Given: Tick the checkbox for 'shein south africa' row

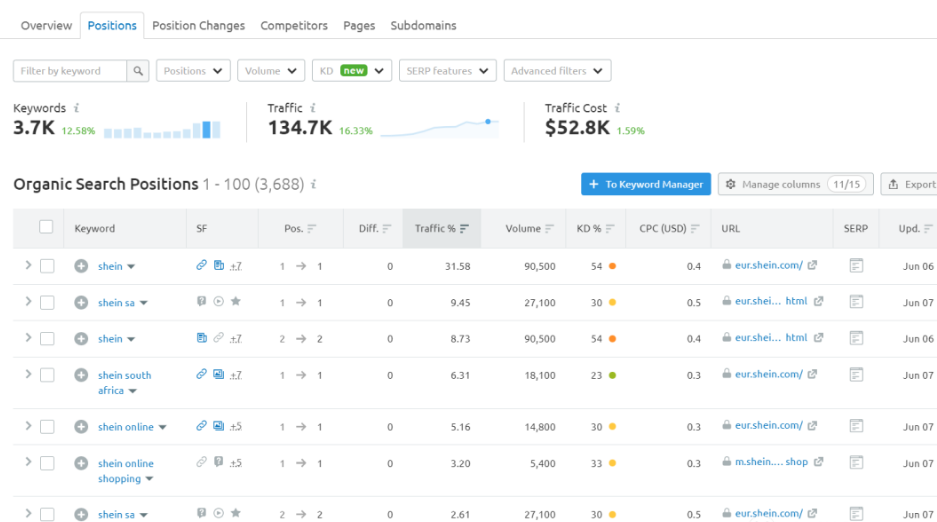Looking at the screenshot, I should pyautogui.click(x=47, y=375).
